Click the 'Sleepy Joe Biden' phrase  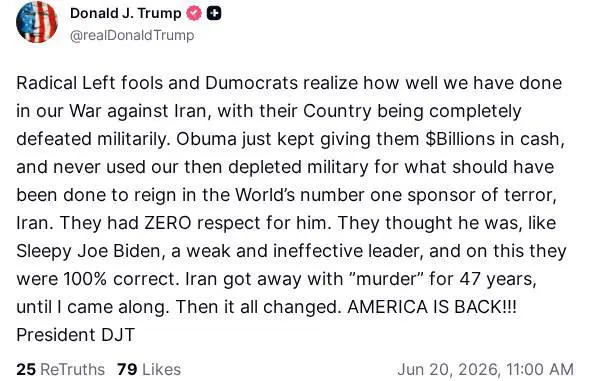(x=88, y=251)
